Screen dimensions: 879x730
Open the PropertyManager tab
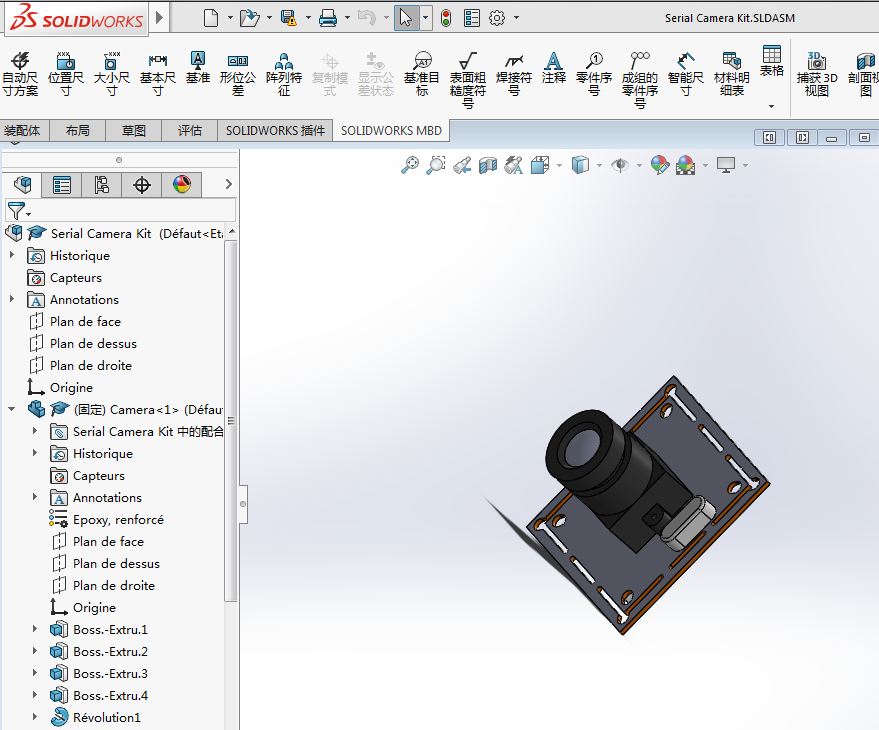(62, 184)
